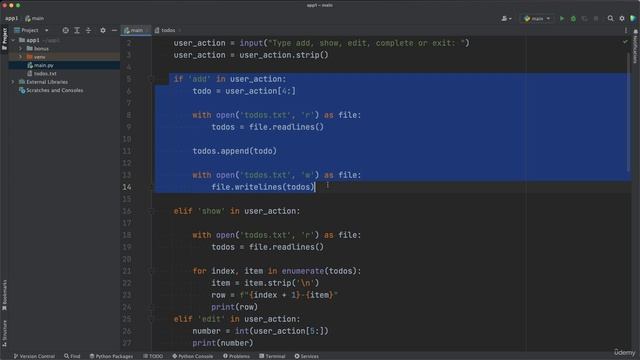The height and width of the screenshot is (360, 640).
Task: Click Expand All icon in Project panel
Action: [77, 30]
